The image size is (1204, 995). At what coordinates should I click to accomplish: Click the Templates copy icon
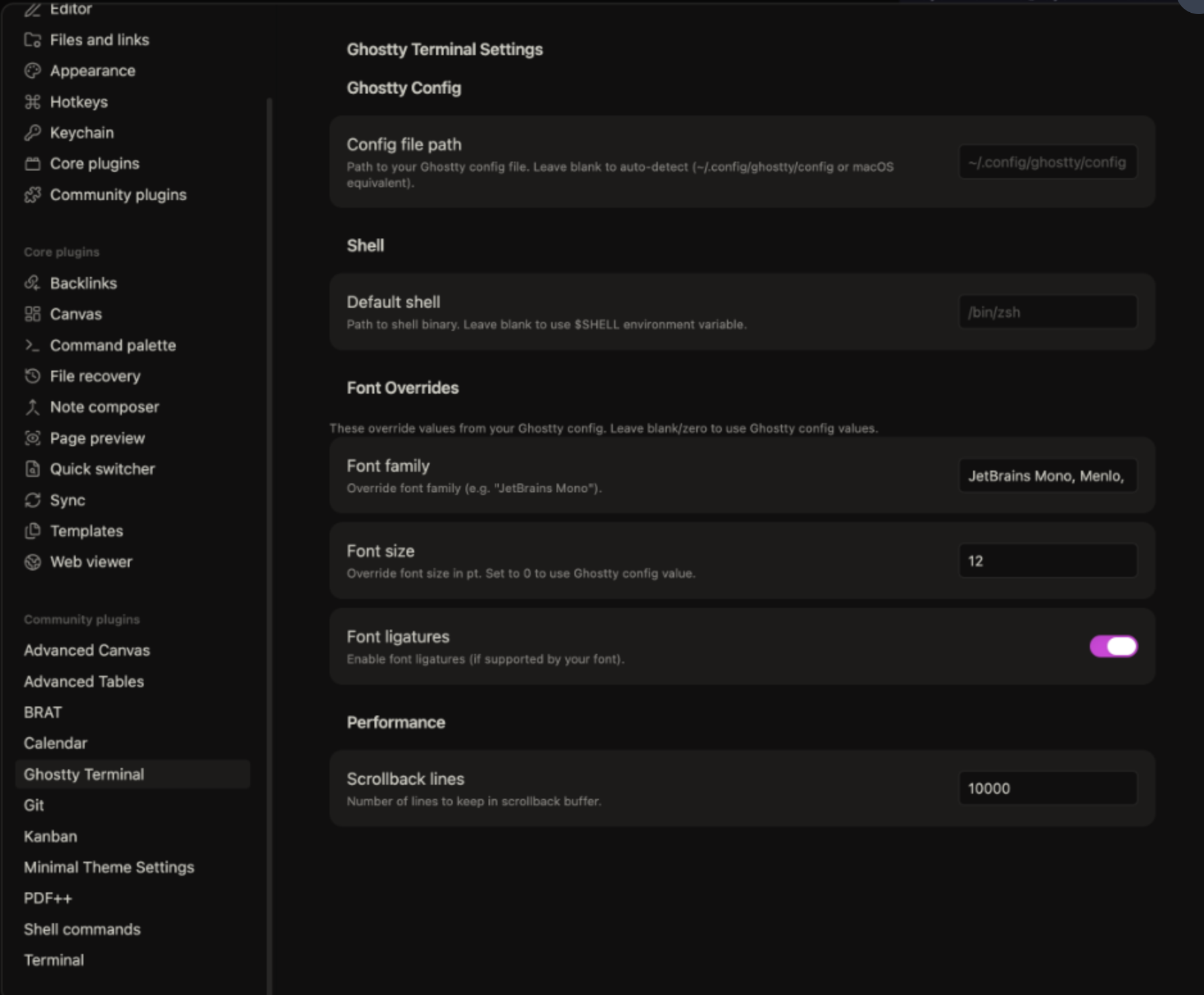point(33,531)
